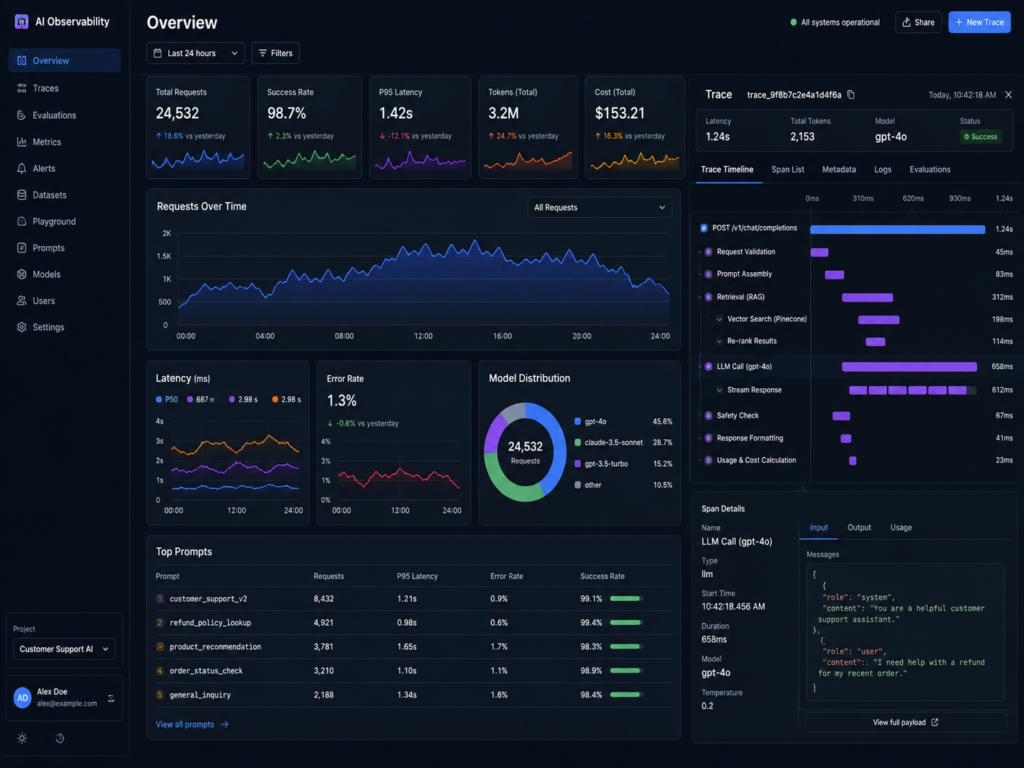1024x768 pixels.
Task: Open the Users sidebar icon
Action: click(22, 300)
